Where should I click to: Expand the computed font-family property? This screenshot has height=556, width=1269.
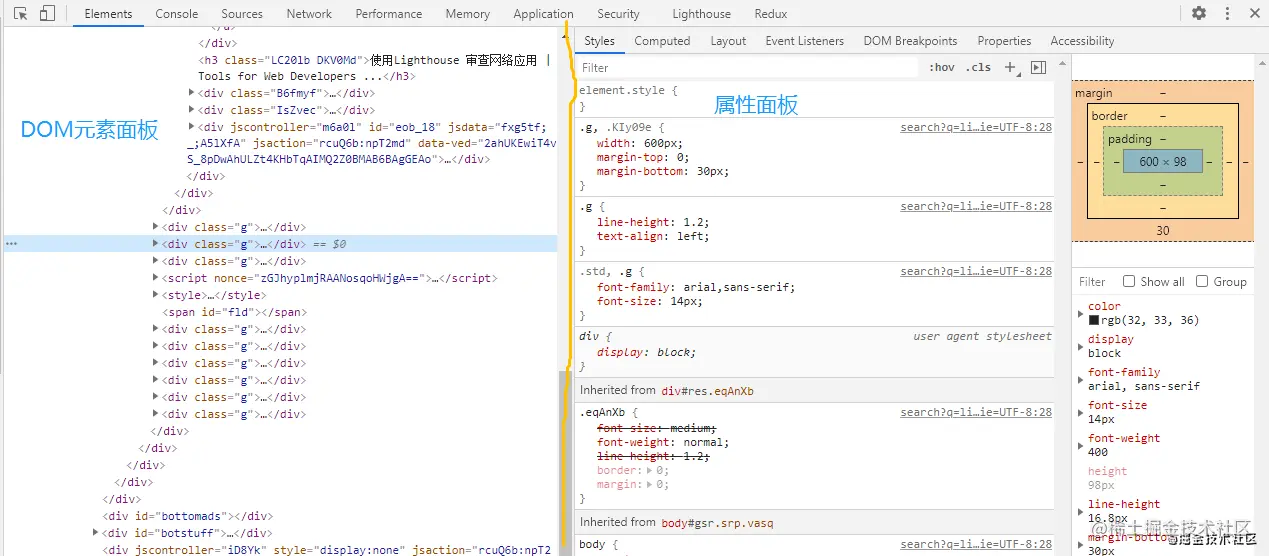1081,379
